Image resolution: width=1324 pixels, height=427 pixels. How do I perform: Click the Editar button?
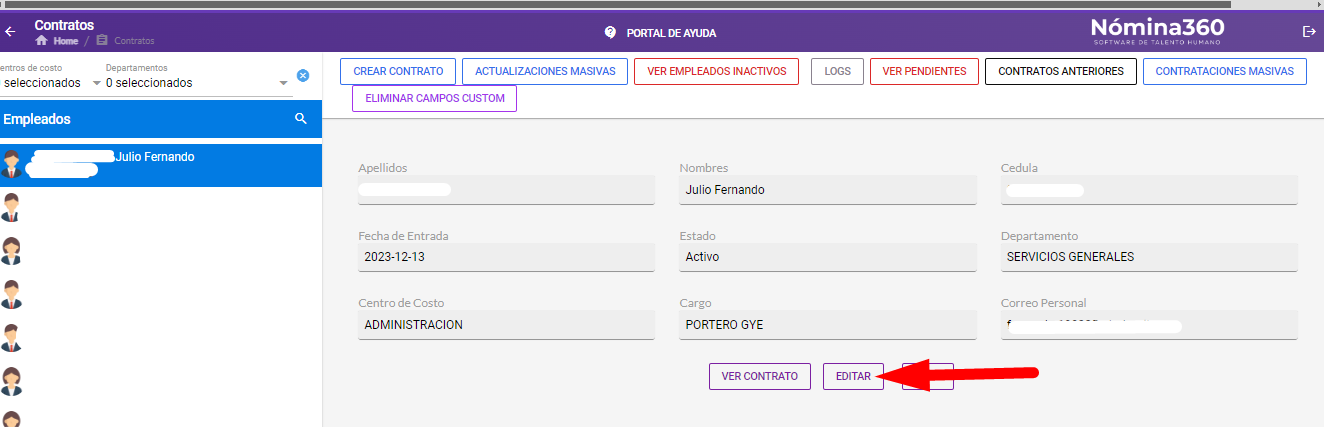(x=853, y=376)
